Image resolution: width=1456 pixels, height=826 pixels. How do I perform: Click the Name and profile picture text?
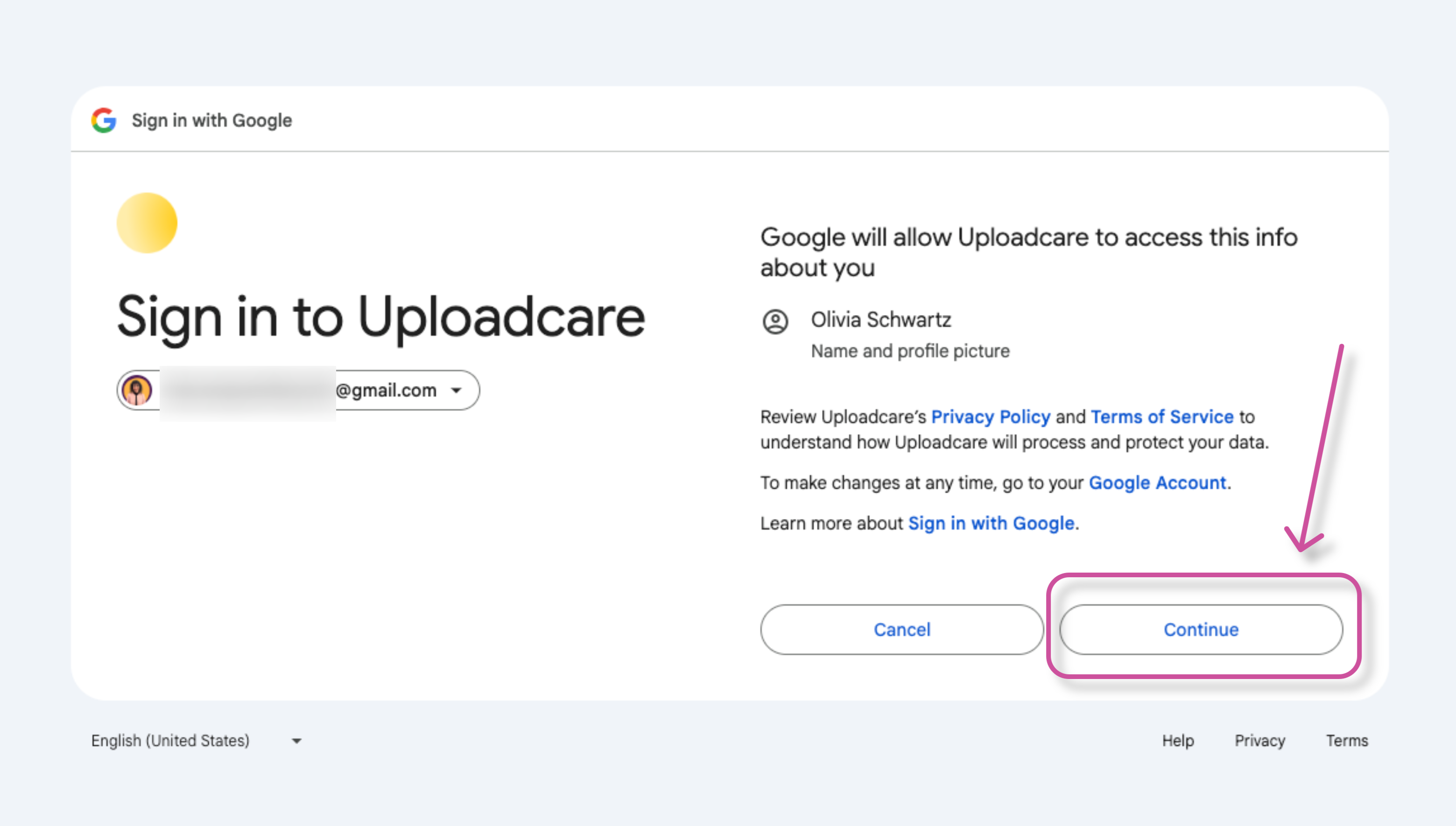click(x=910, y=351)
